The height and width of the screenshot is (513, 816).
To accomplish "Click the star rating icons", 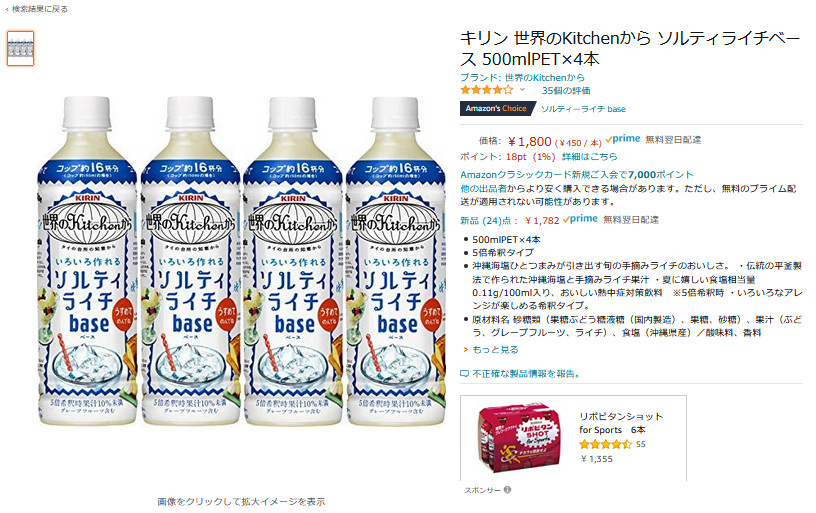I will (486, 90).
